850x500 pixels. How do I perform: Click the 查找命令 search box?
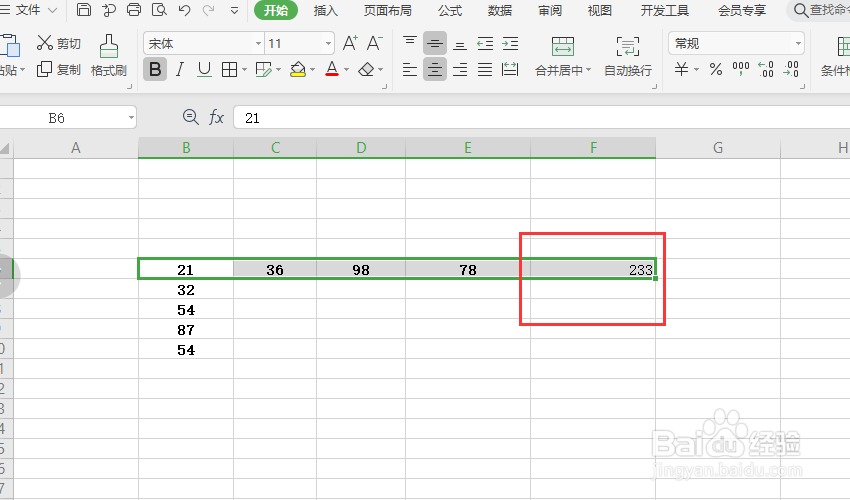[x=820, y=10]
